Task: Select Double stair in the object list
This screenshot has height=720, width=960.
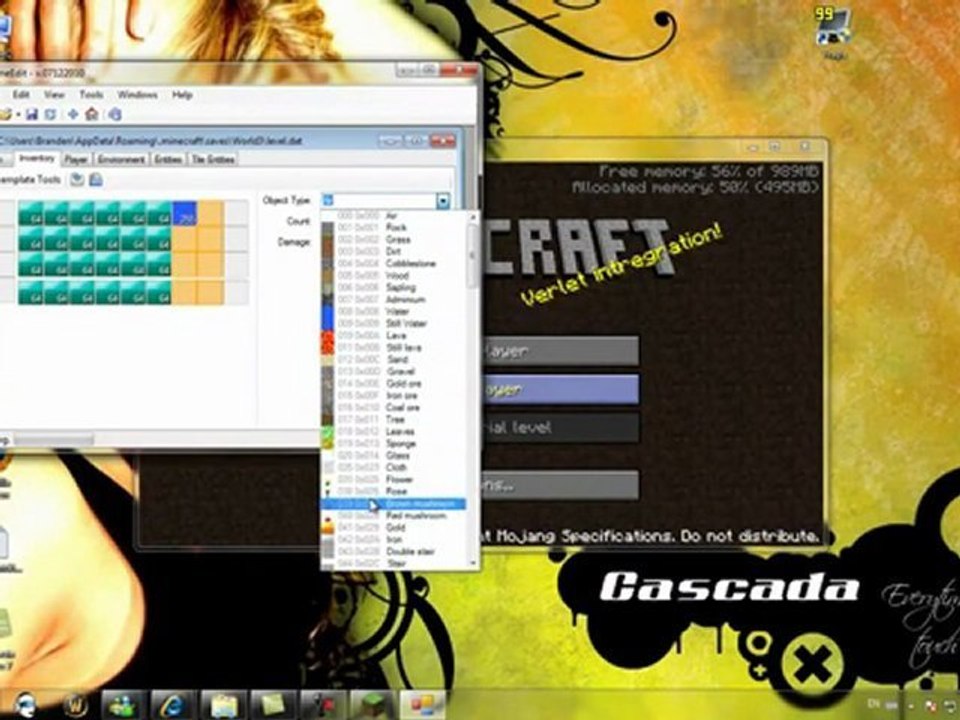Action: point(394,552)
